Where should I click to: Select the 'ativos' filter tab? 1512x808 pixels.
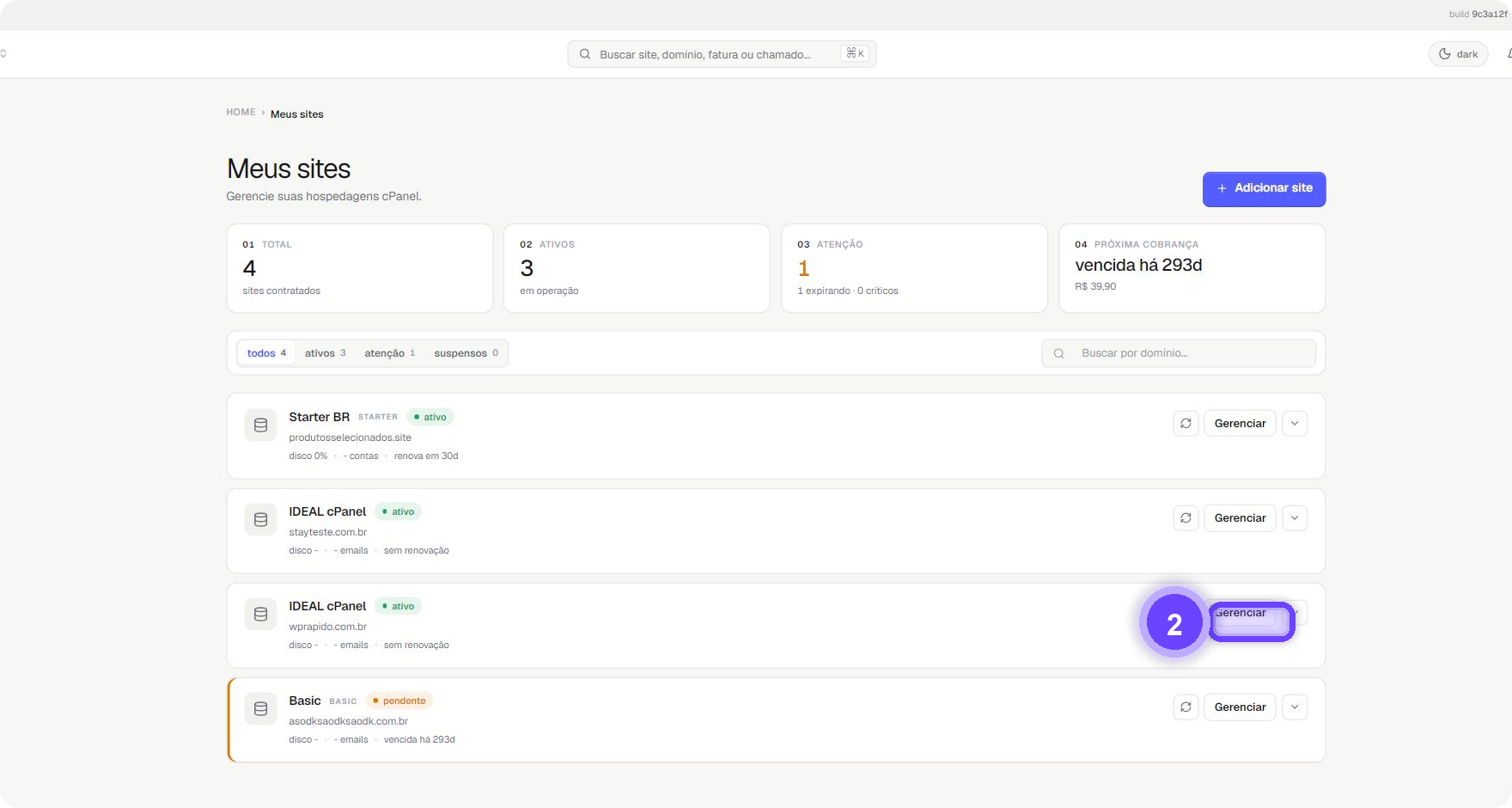pyautogui.click(x=325, y=353)
